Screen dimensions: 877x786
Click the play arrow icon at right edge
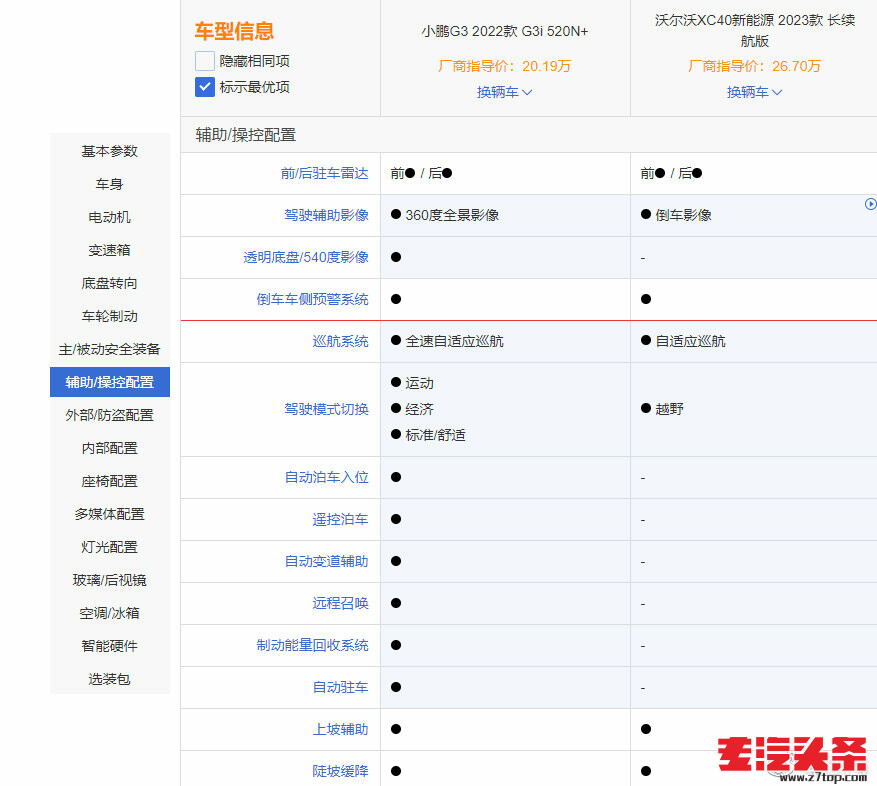tap(871, 204)
